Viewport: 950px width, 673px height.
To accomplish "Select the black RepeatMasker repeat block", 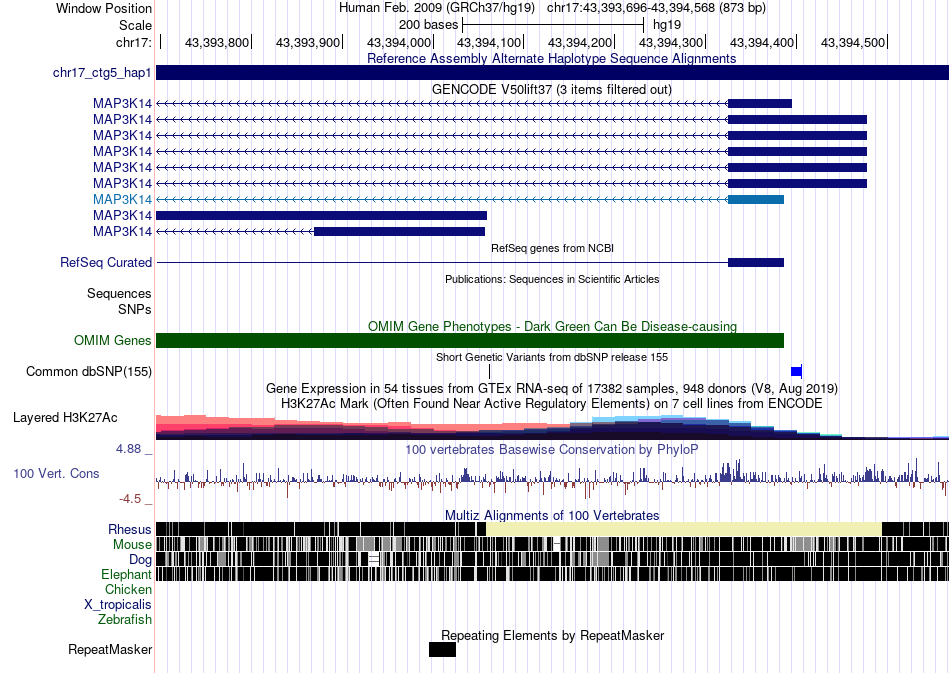I will [442, 649].
